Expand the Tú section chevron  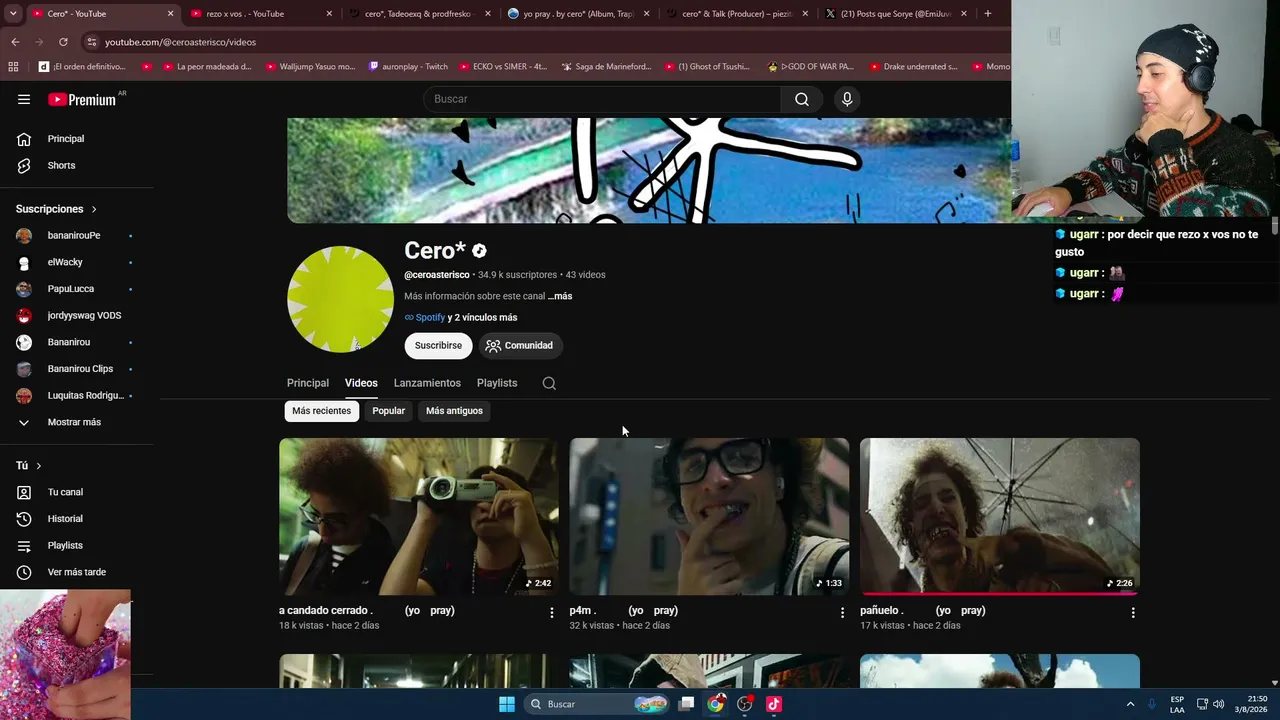click(x=39, y=466)
